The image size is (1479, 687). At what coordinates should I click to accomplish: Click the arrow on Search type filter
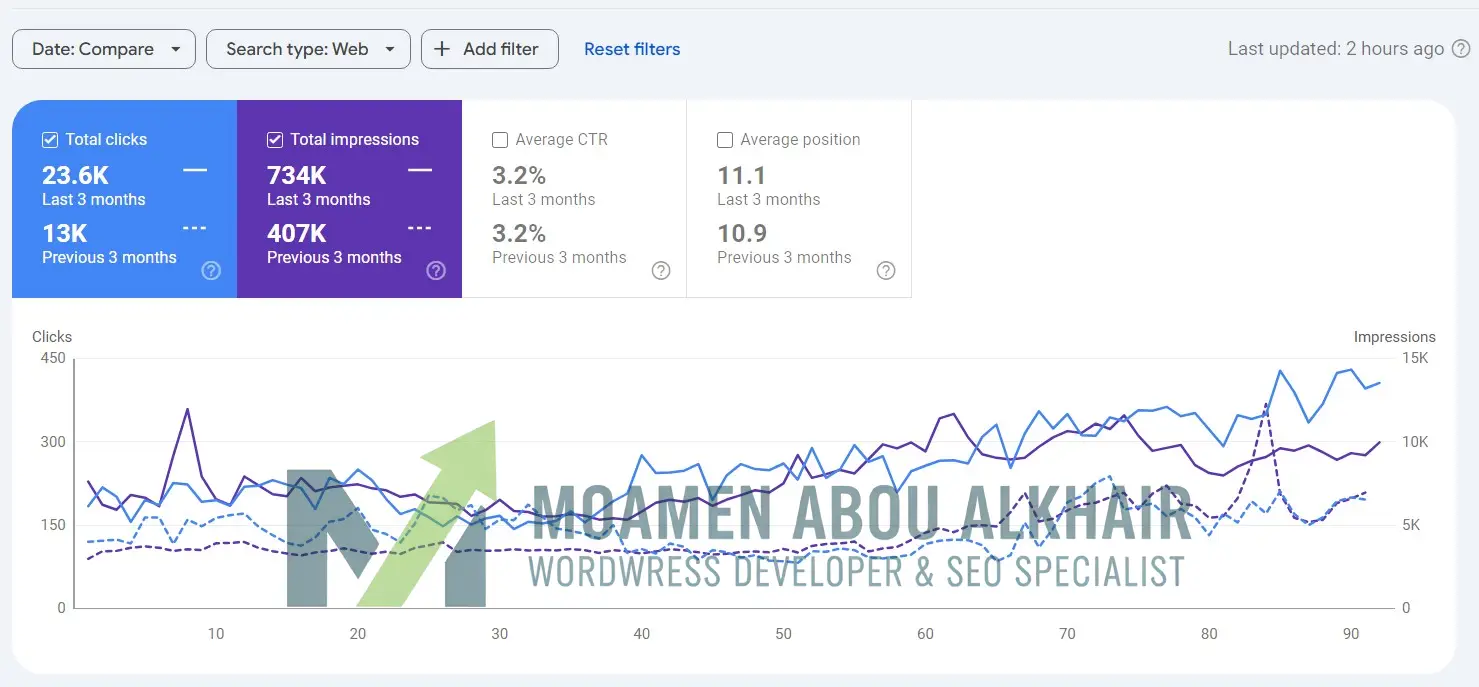click(x=390, y=49)
